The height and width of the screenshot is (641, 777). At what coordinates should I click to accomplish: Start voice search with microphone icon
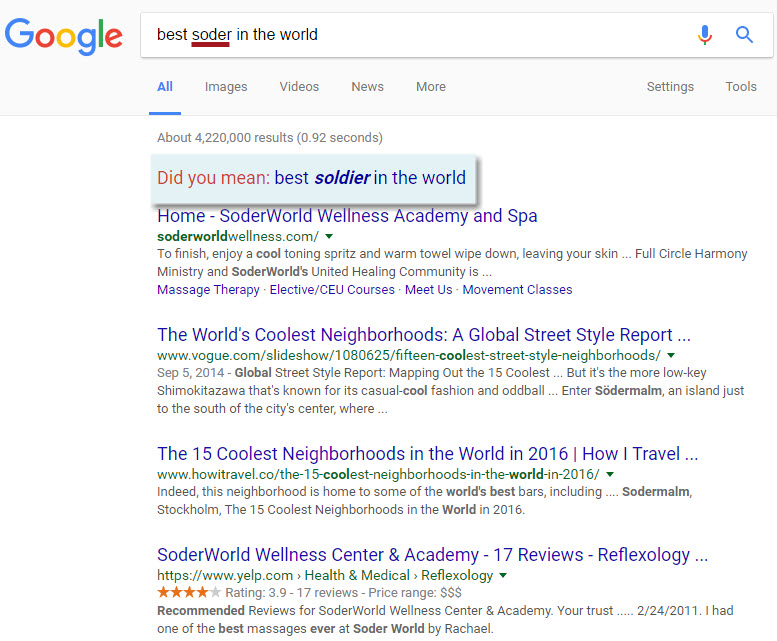click(705, 35)
